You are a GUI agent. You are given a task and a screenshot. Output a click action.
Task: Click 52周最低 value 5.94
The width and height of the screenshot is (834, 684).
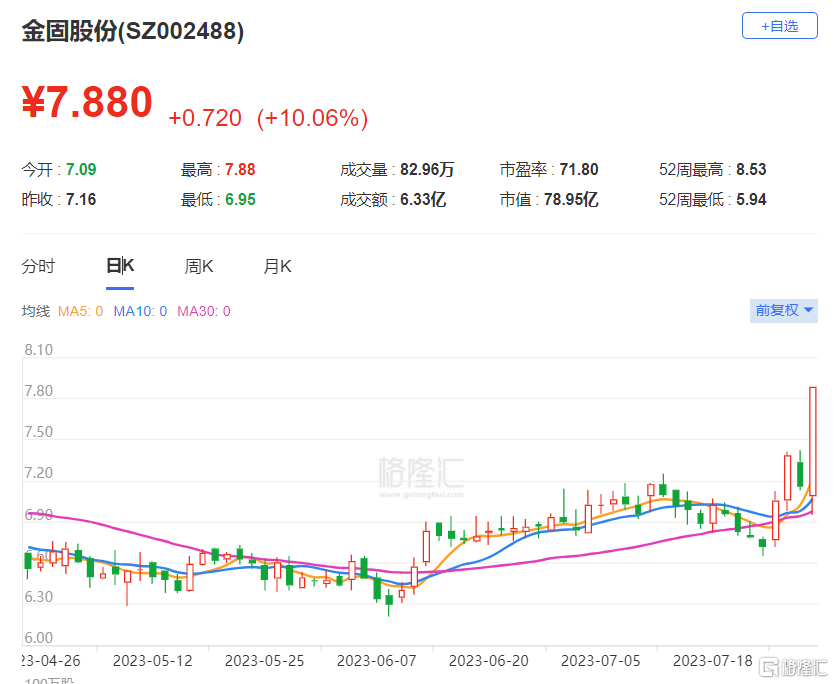click(x=751, y=199)
